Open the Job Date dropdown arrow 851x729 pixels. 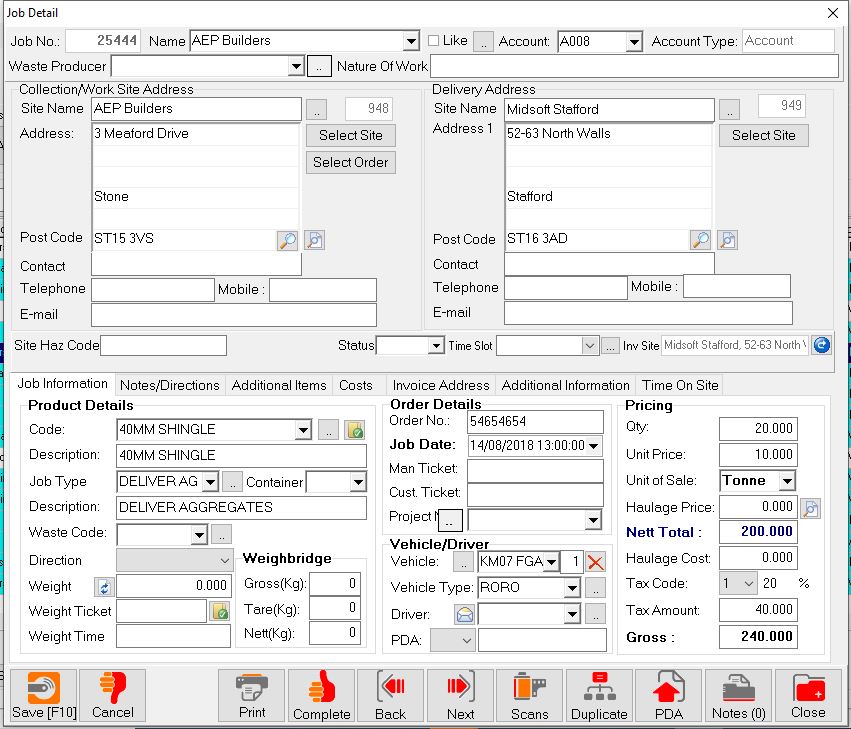pos(594,446)
